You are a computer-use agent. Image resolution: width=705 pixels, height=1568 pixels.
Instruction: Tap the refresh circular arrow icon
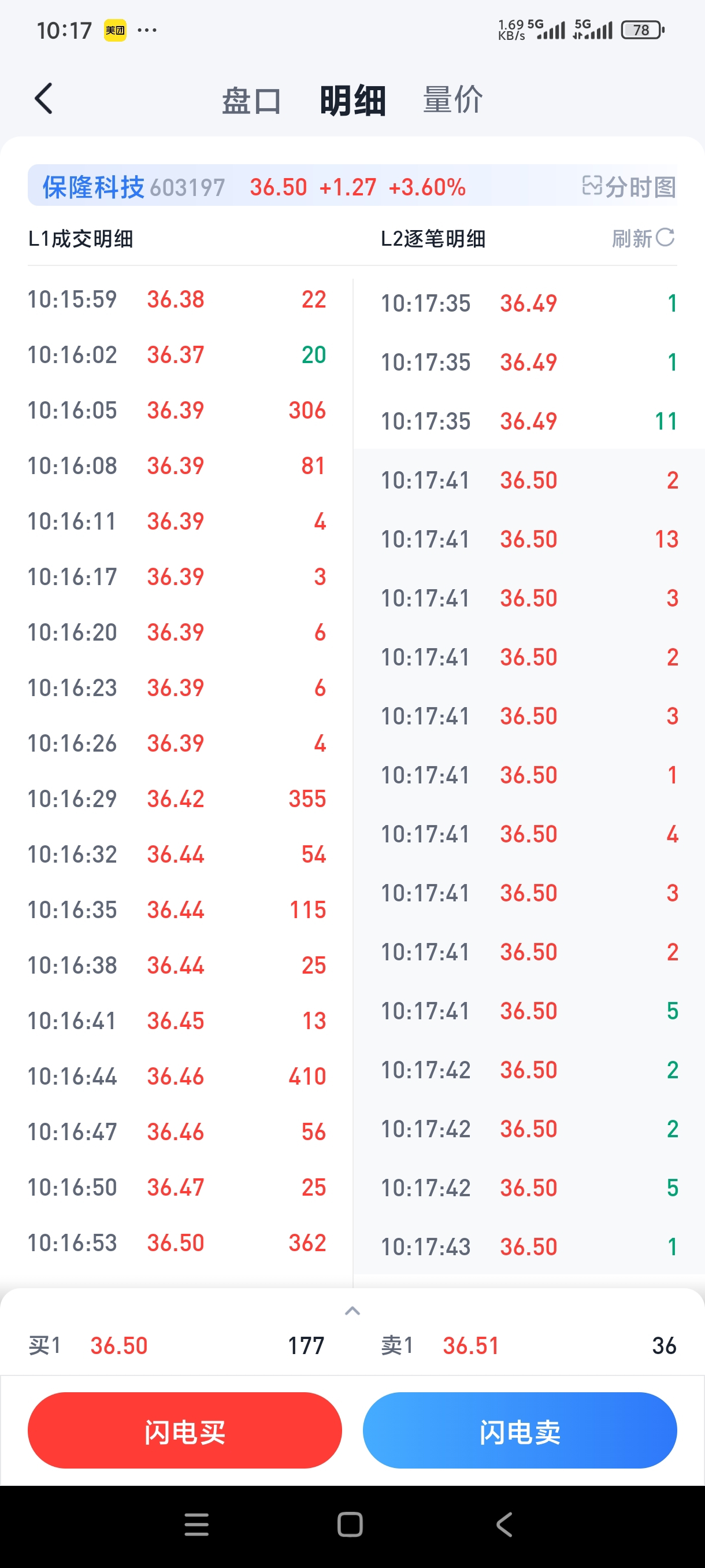point(665,238)
